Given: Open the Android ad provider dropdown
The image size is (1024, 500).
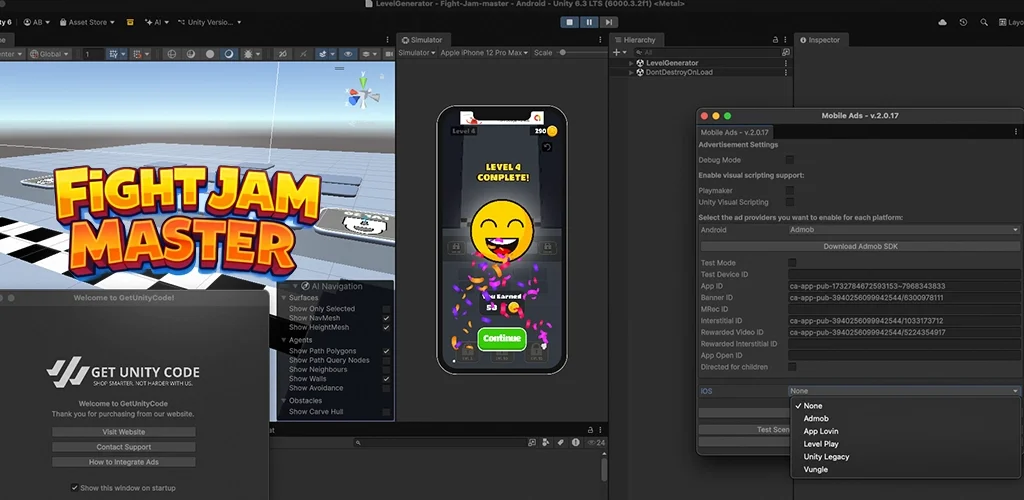Looking at the screenshot, I should pos(904,230).
